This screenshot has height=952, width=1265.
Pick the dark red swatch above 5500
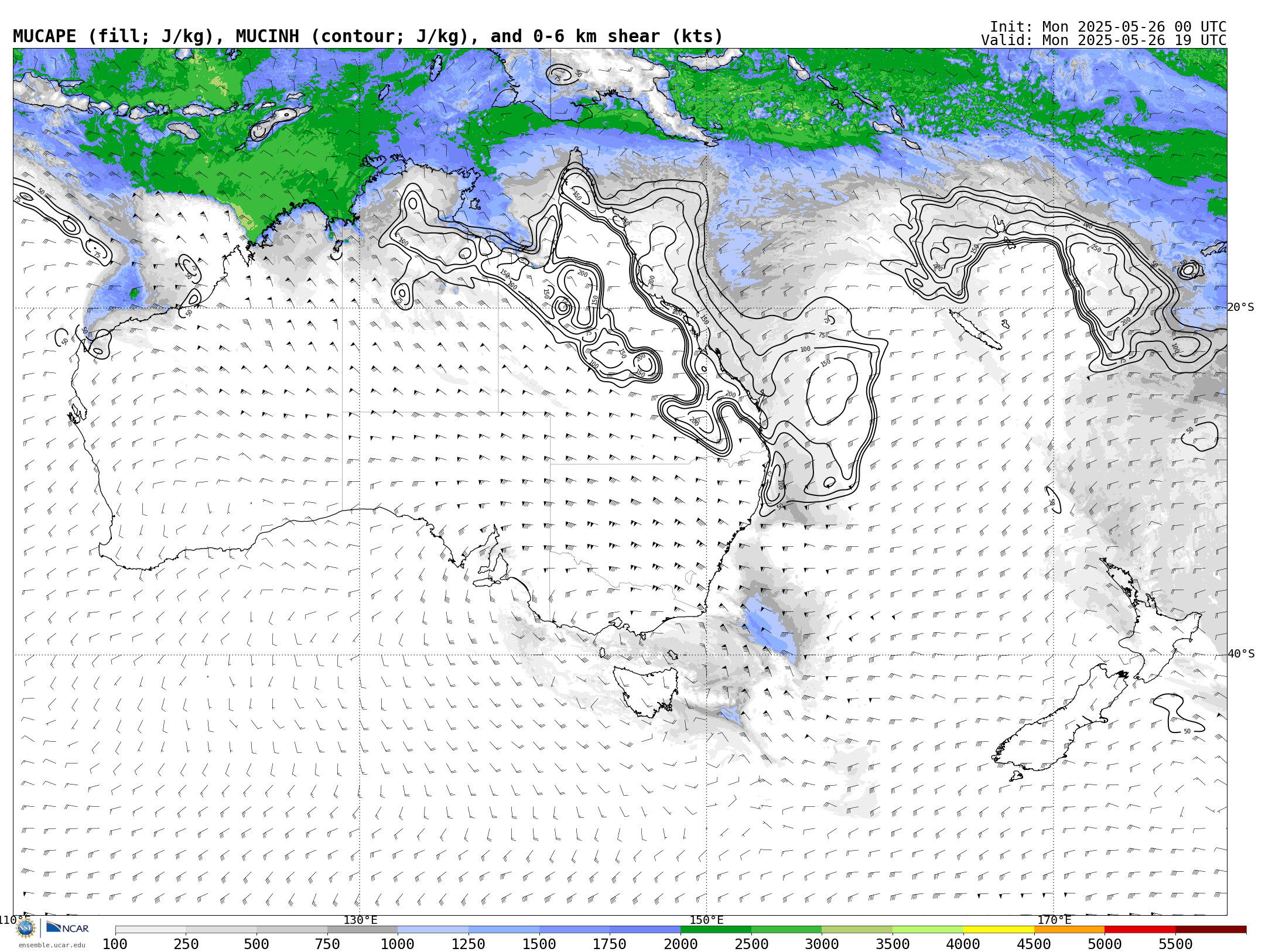coord(1211,930)
